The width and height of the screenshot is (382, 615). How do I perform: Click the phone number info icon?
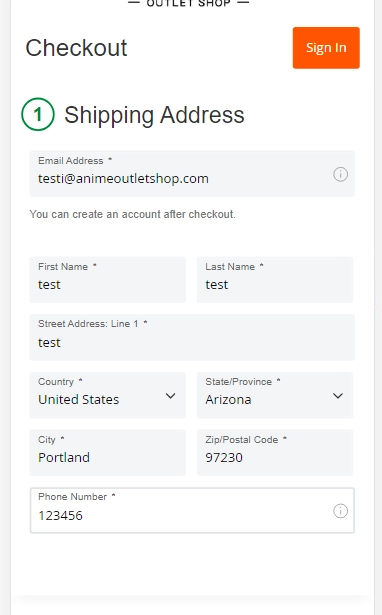(340, 511)
